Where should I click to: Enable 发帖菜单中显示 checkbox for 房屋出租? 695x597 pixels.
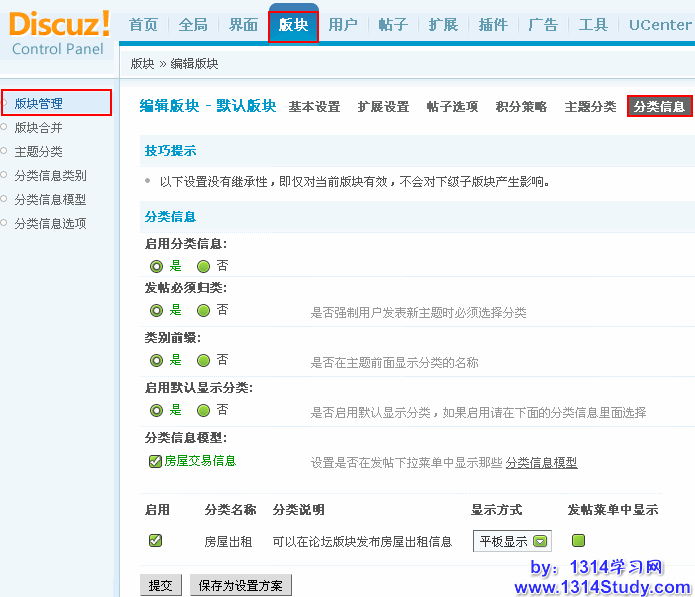(x=579, y=540)
